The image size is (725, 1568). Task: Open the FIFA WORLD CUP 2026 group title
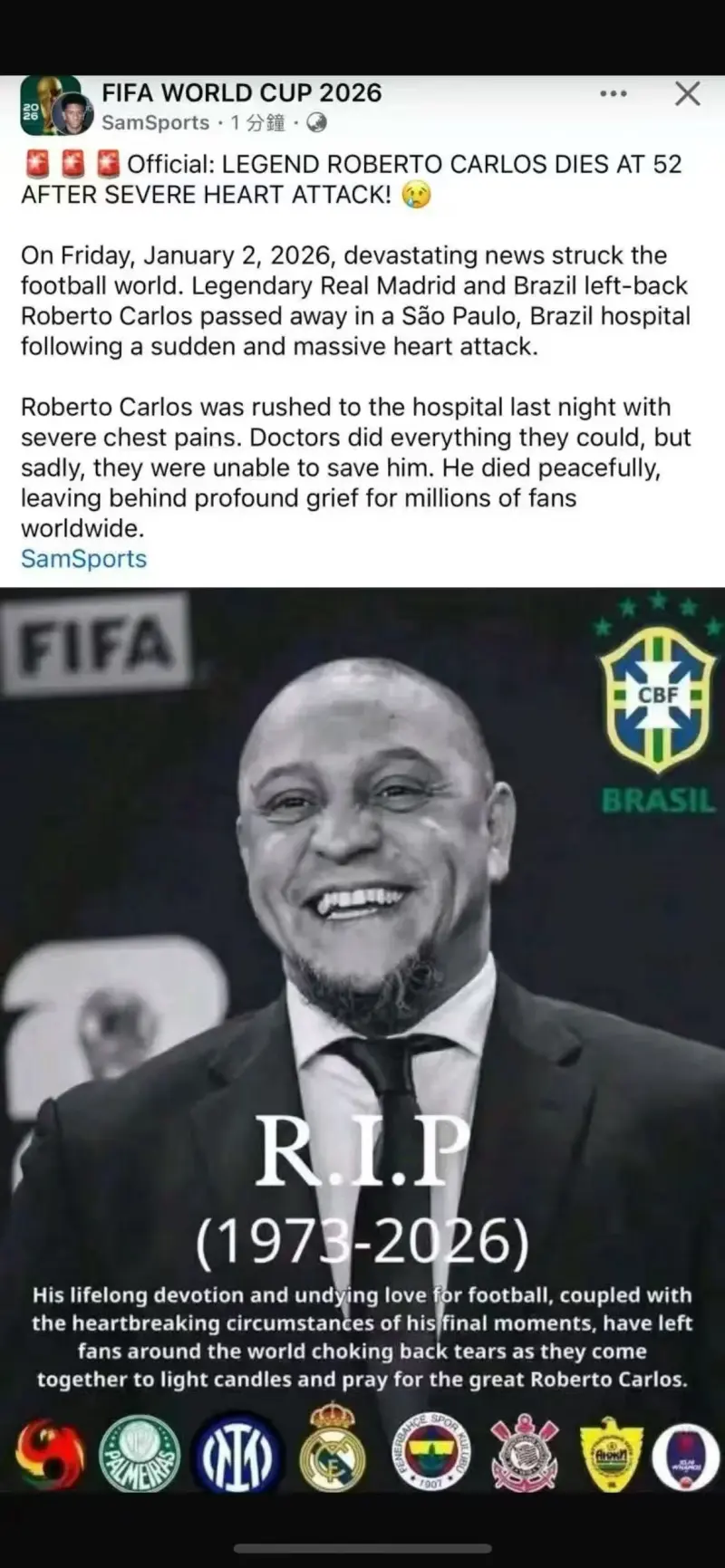pos(241,92)
